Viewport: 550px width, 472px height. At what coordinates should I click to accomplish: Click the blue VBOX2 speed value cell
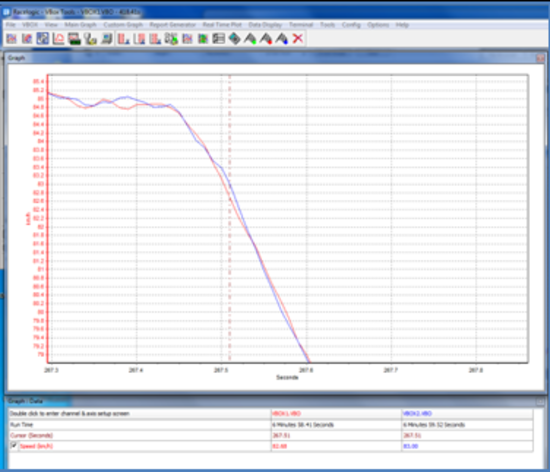pos(467,446)
